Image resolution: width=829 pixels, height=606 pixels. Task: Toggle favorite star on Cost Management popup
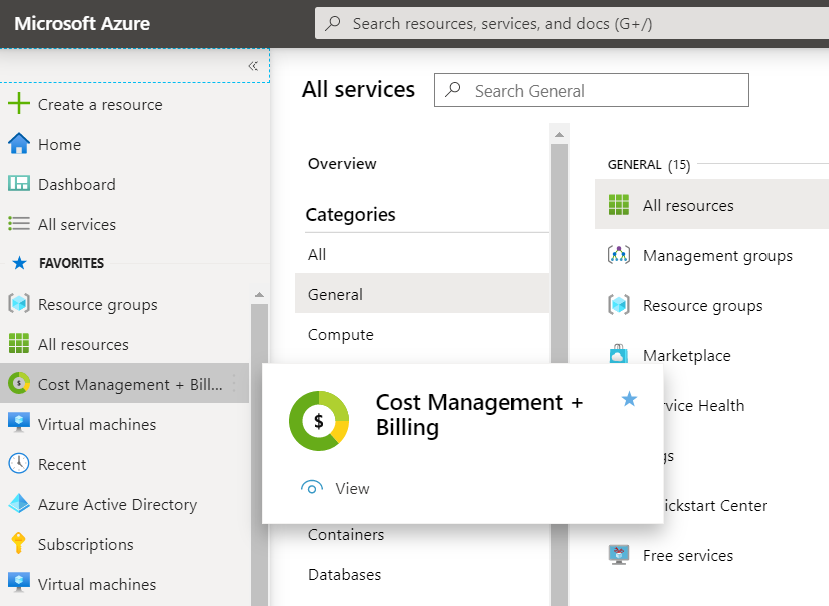coord(629,400)
